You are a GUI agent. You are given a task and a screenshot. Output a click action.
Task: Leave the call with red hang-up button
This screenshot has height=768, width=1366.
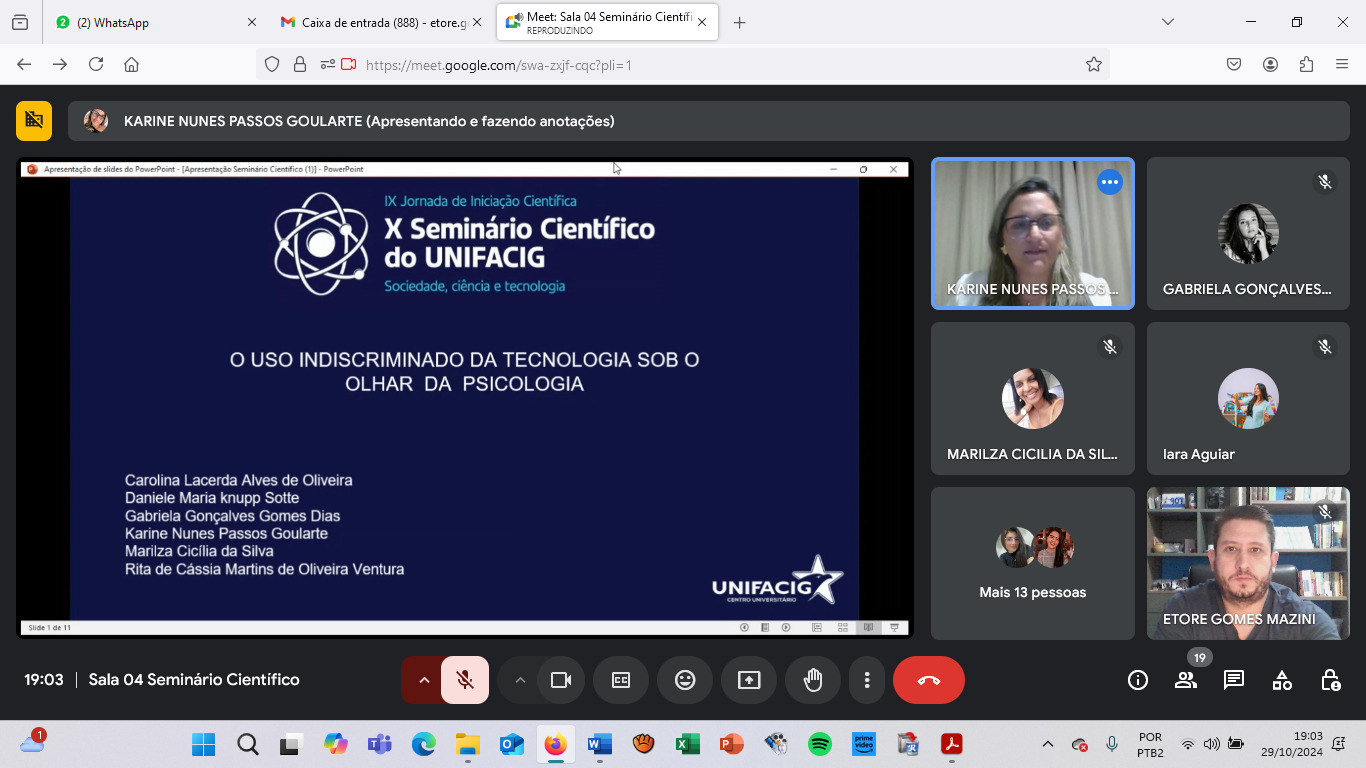pos(929,680)
